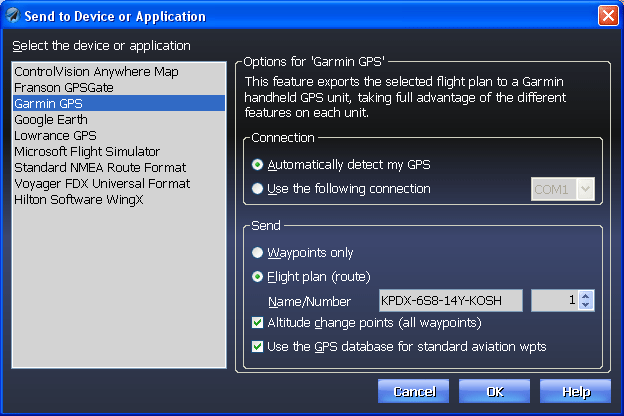The image size is (624, 416).
Task: Pick Lowrance GPS from device list
Action: (x=119, y=135)
